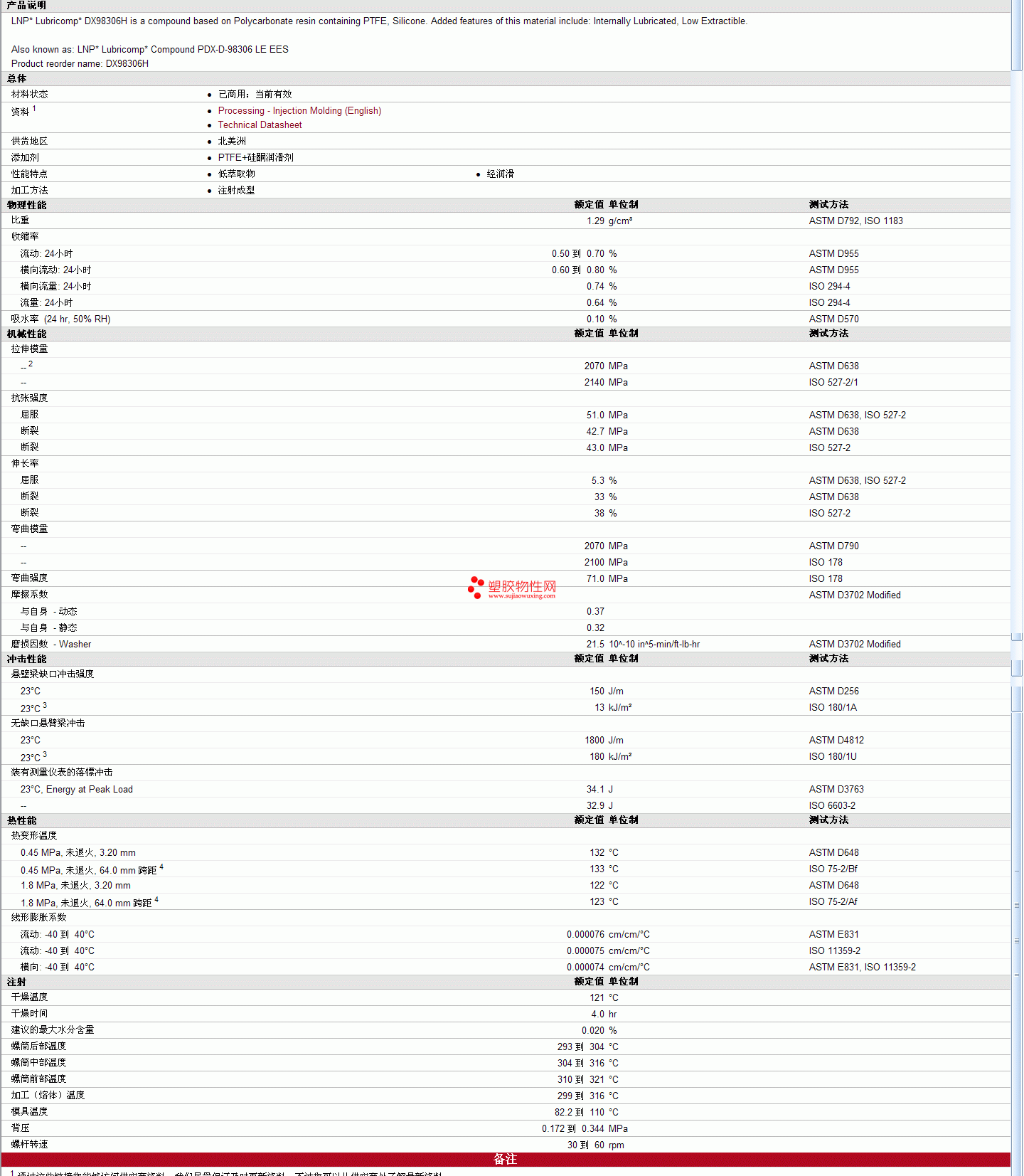Screen dimensions: 1024x1176
Task: Select the "ASTM D256" test method
Action: point(833,692)
